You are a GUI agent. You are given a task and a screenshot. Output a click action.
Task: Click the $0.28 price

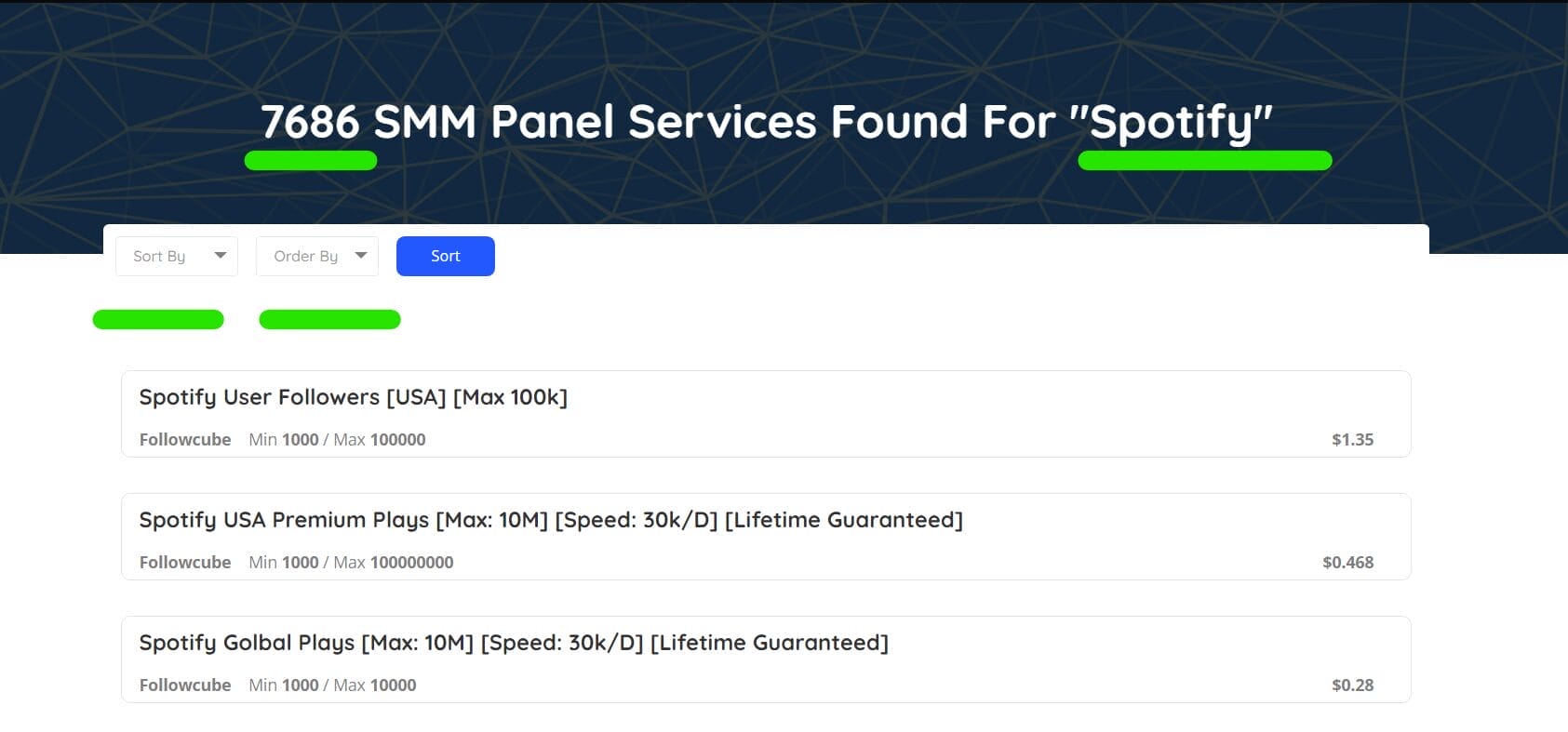click(x=1352, y=685)
